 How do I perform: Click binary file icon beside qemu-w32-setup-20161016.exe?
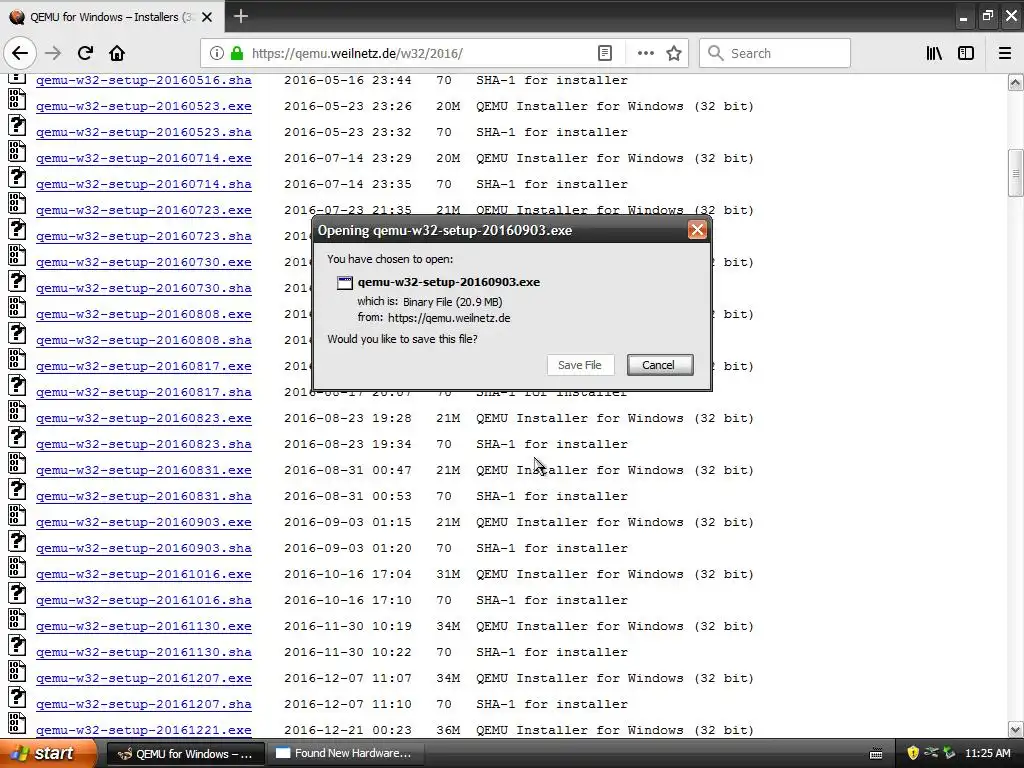tap(17, 567)
